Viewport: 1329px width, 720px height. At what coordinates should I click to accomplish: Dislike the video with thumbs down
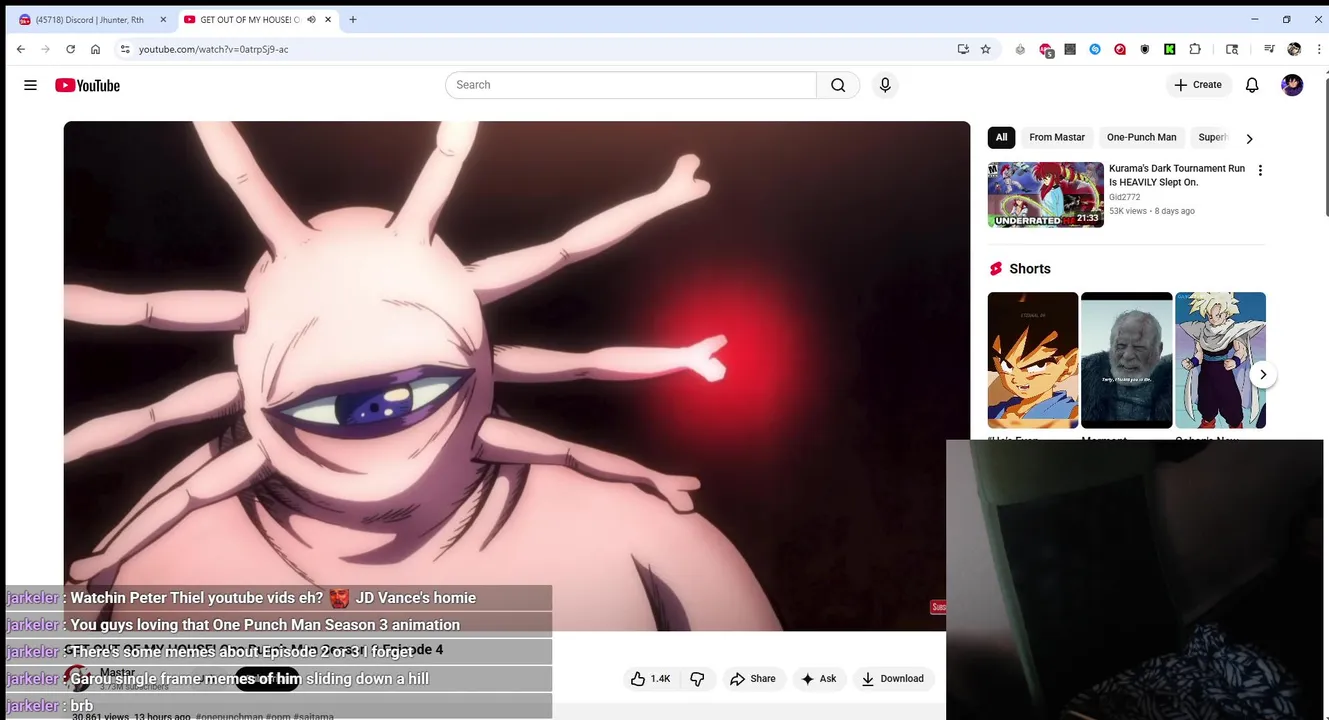point(697,679)
